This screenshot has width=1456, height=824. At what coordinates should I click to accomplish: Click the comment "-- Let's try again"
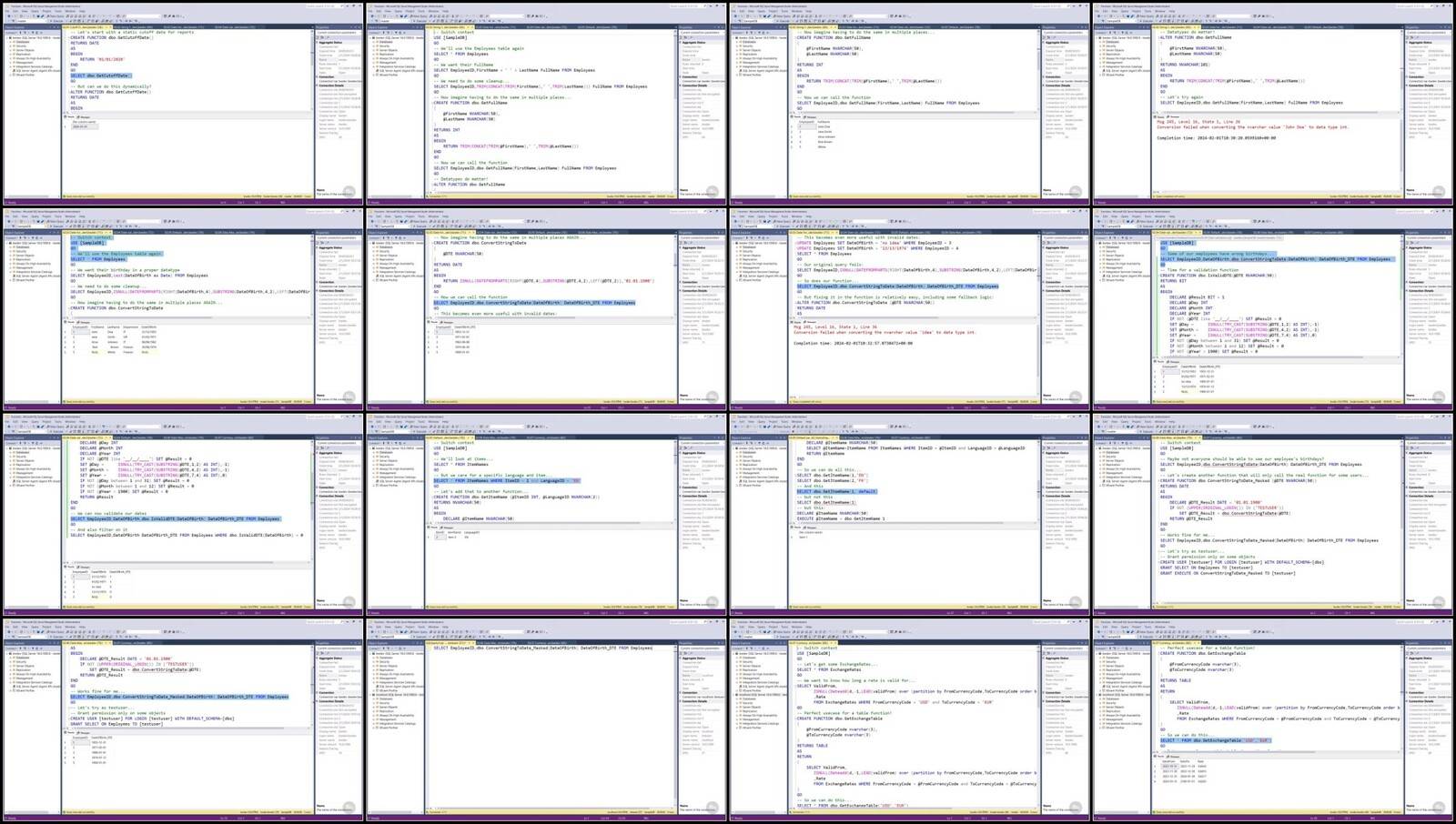[1182, 97]
